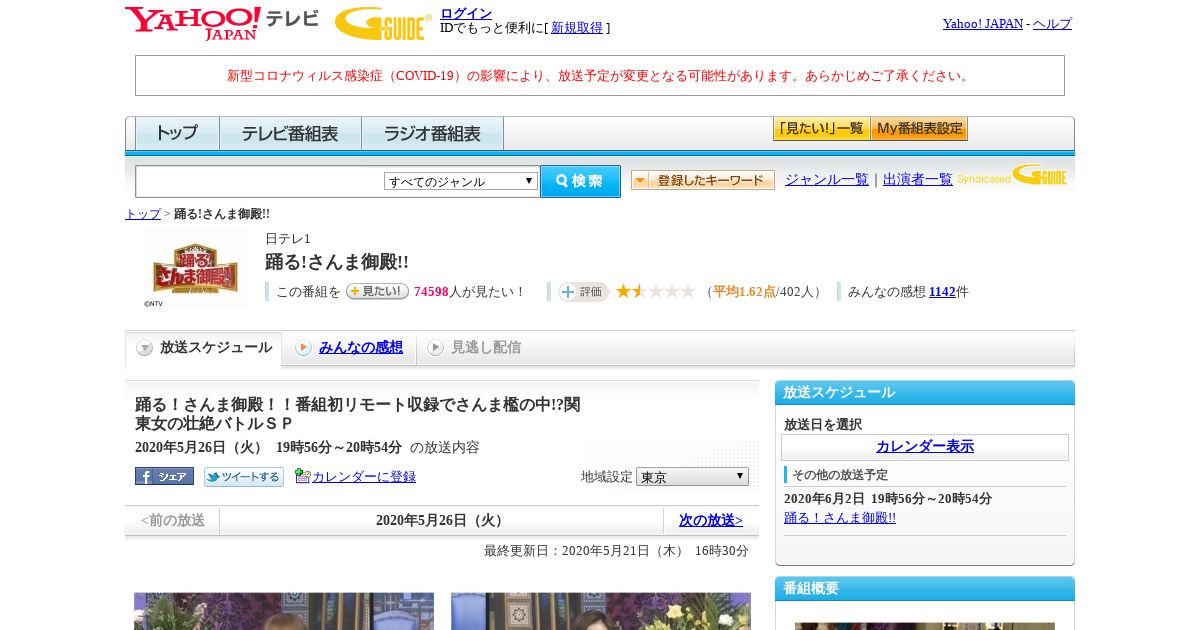Click the 新規取得 link

pos(577,28)
